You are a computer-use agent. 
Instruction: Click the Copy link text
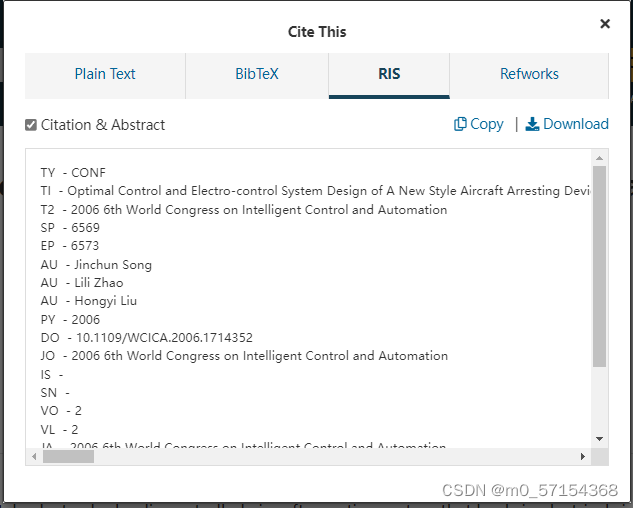pos(487,124)
